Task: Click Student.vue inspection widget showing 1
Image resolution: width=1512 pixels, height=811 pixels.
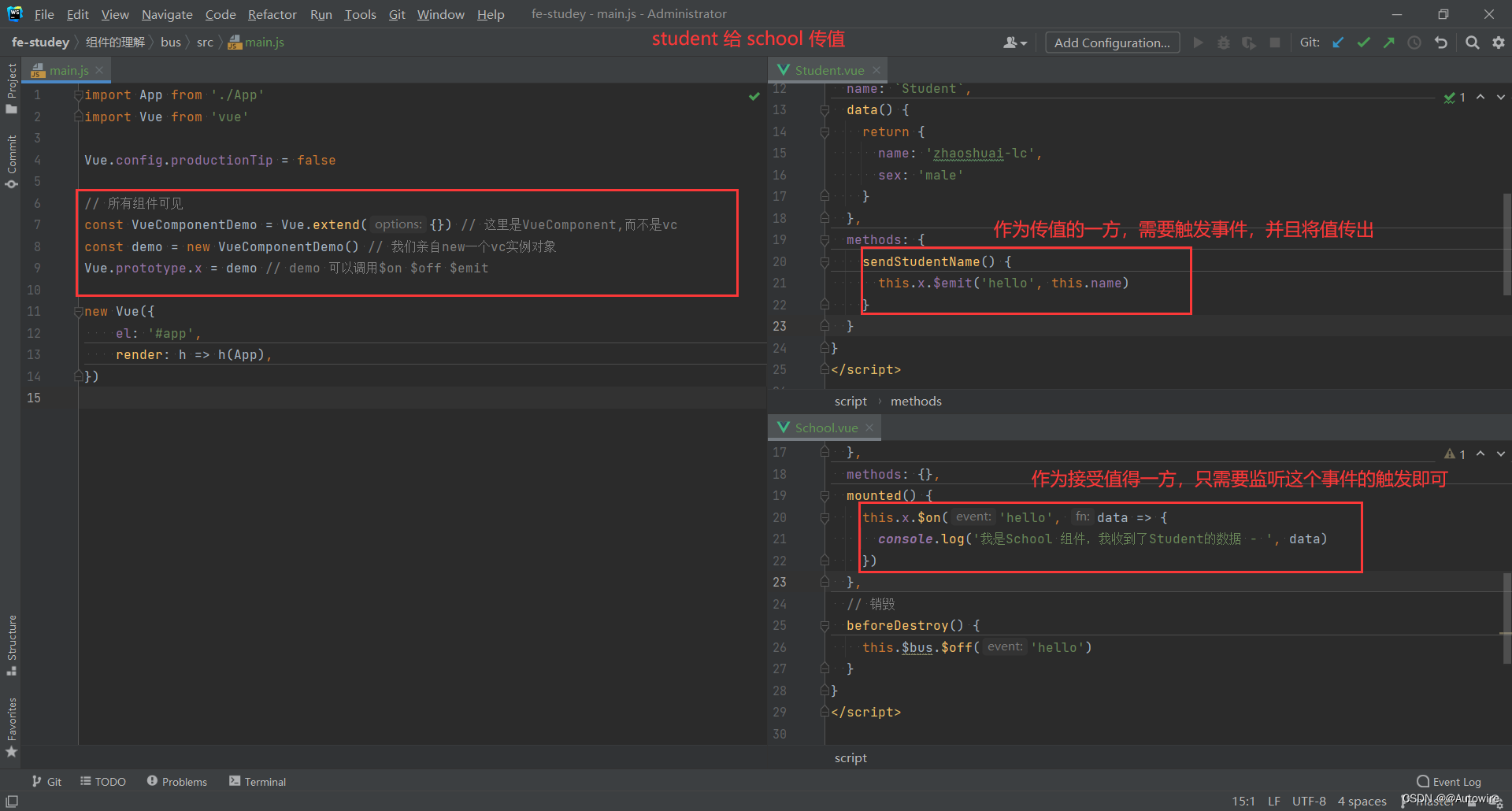Action: point(1455,98)
